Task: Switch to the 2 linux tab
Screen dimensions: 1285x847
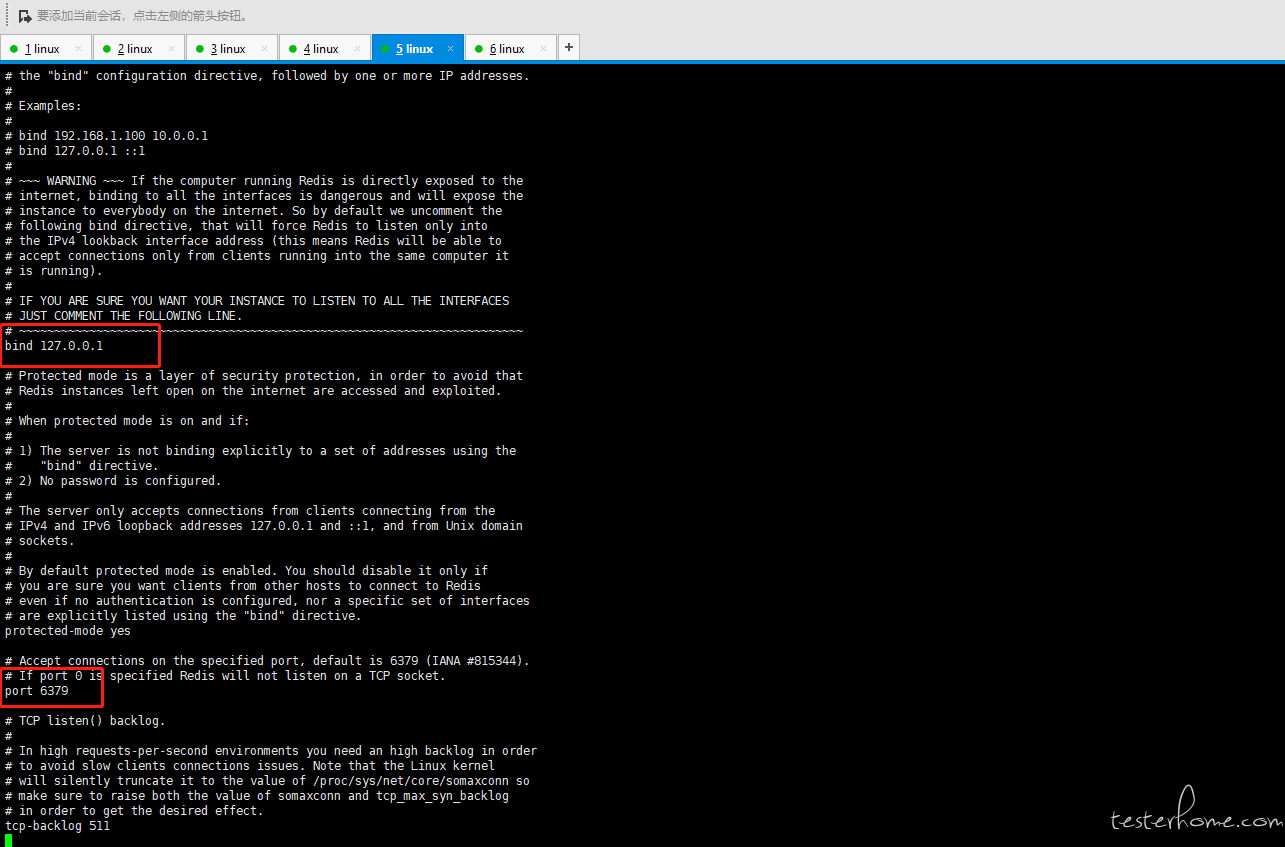Action: [139, 48]
